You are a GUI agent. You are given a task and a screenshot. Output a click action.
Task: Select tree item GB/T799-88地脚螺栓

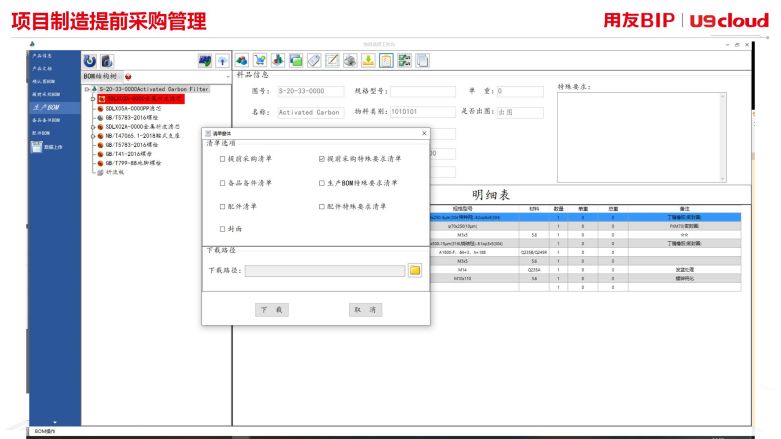tap(133, 163)
